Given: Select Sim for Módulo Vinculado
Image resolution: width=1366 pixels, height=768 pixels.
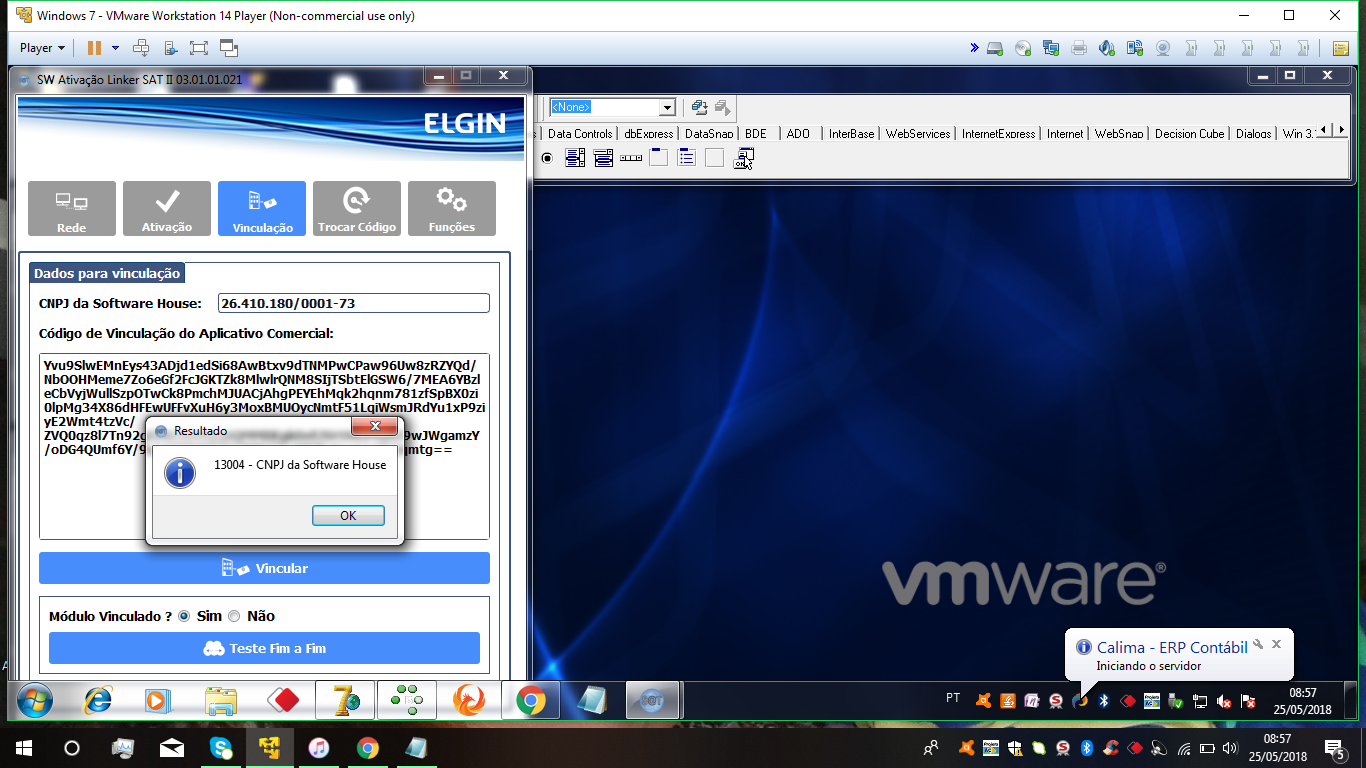Looking at the screenshot, I should point(184,616).
